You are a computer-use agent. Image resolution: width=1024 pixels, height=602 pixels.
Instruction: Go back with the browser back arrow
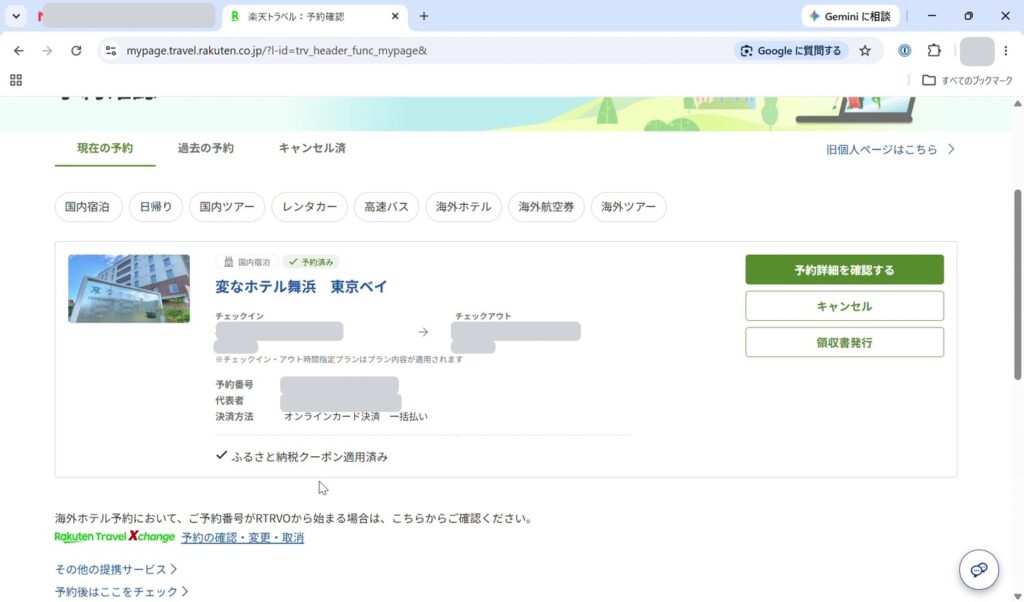pos(18,50)
